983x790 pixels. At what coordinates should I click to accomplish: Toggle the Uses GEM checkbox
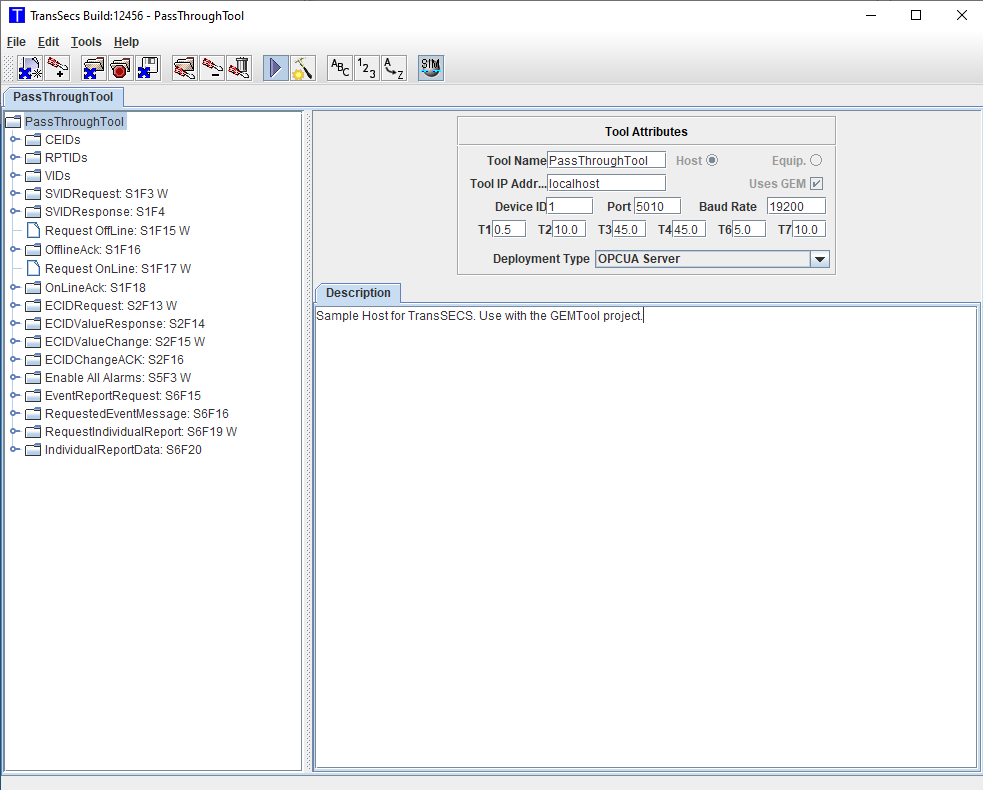pyautogui.click(x=816, y=184)
